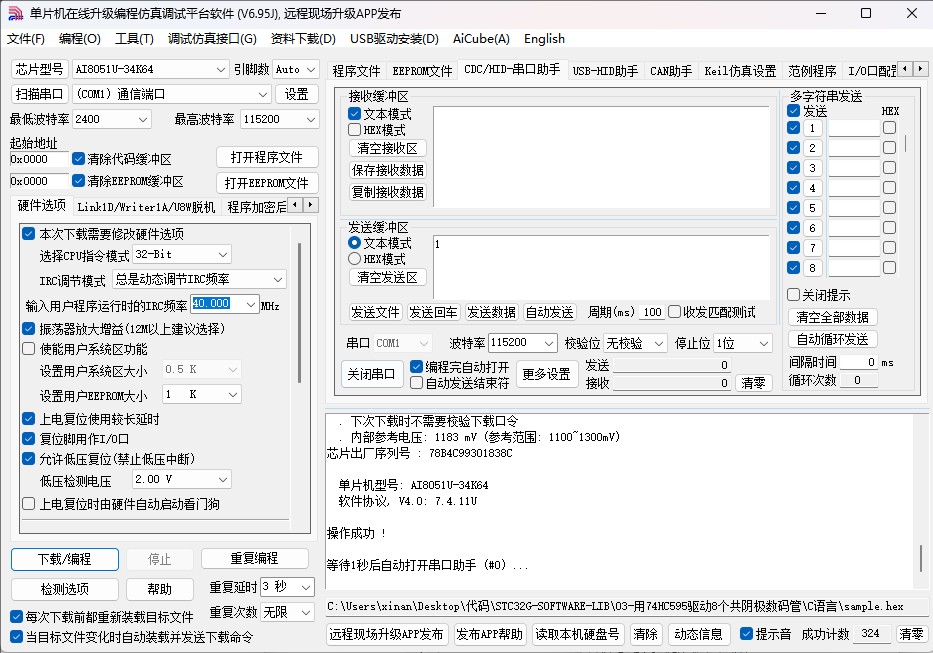
Task: Enable 使能用户系统区功能 checkbox
Action: coord(29,349)
